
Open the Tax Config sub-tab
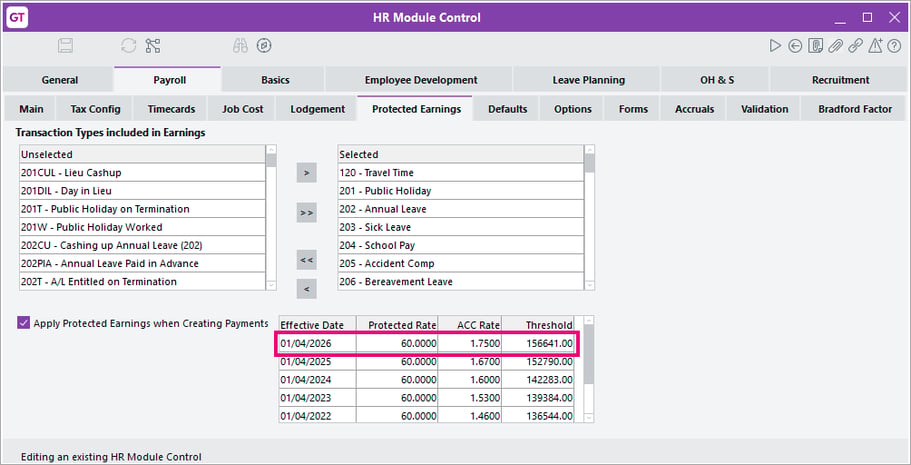pyautogui.click(x=95, y=109)
